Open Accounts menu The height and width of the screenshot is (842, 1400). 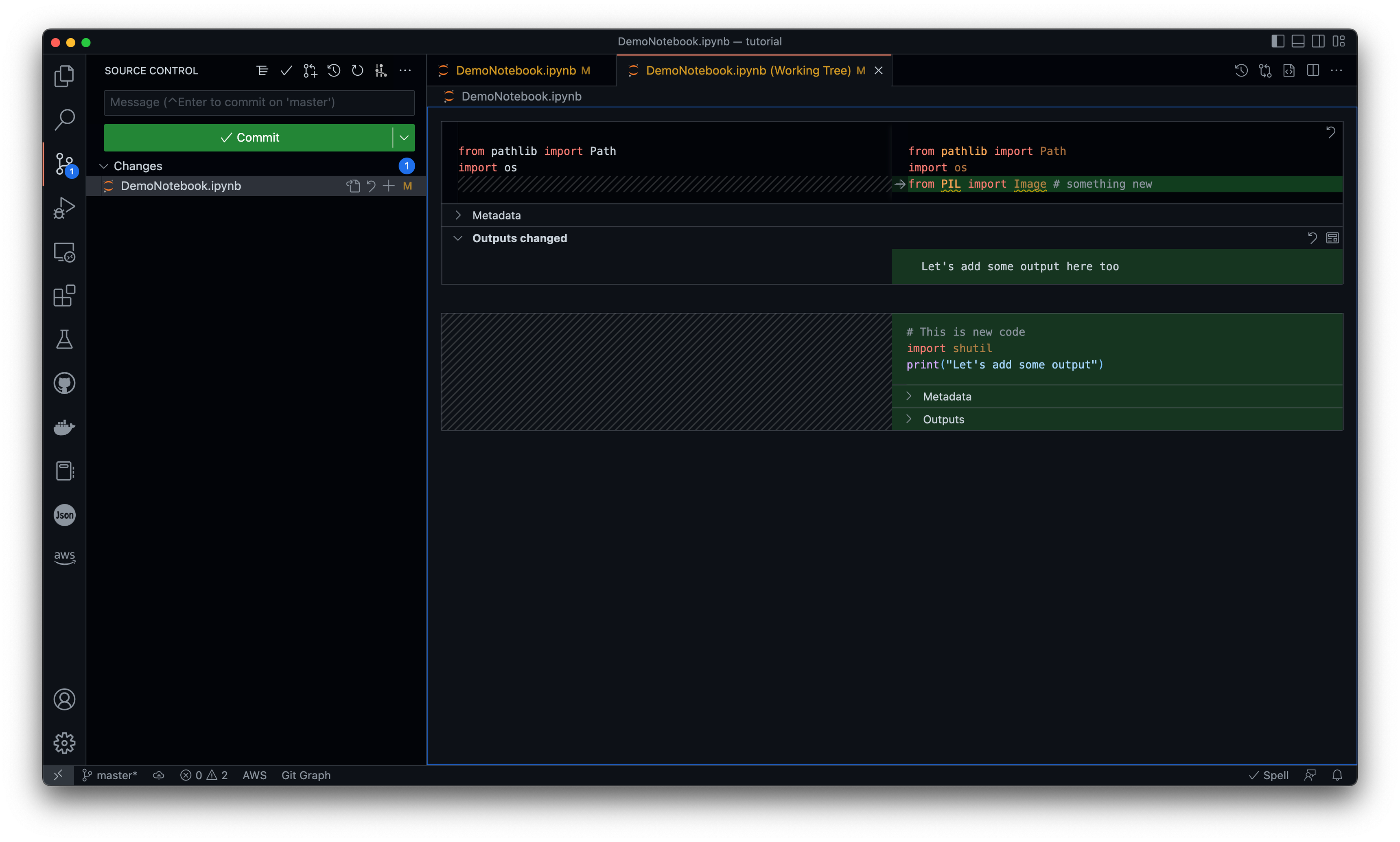(x=64, y=699)
